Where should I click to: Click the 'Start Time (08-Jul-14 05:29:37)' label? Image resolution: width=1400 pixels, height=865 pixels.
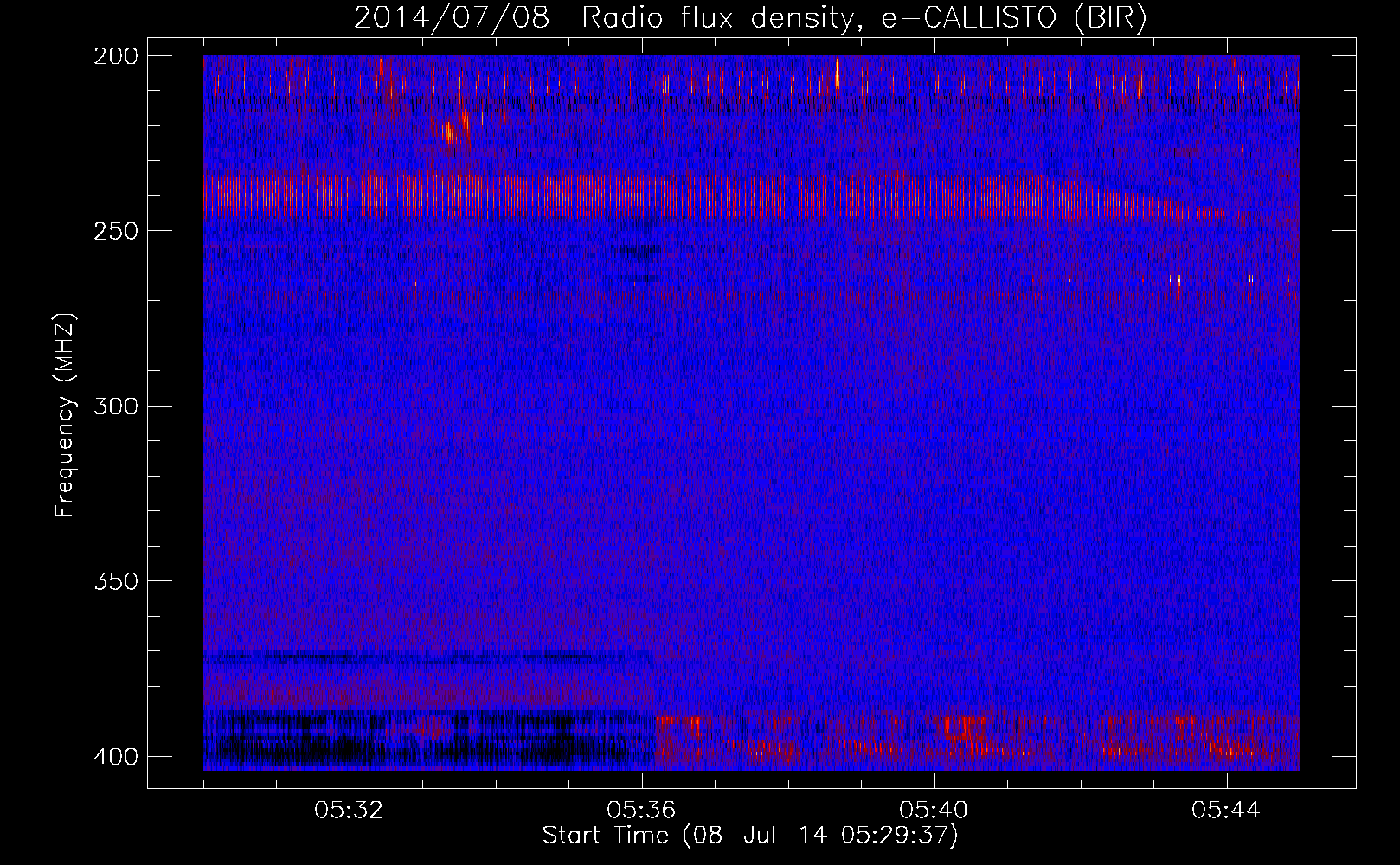pyautogui.click(x=750, y=836)
